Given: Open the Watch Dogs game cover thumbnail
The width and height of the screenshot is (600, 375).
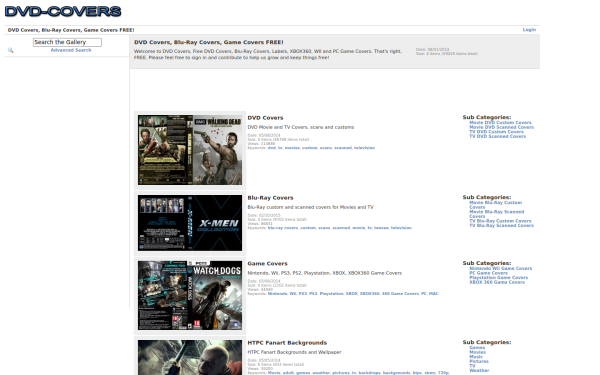Looking at the screenshot, I should [190, 295].
